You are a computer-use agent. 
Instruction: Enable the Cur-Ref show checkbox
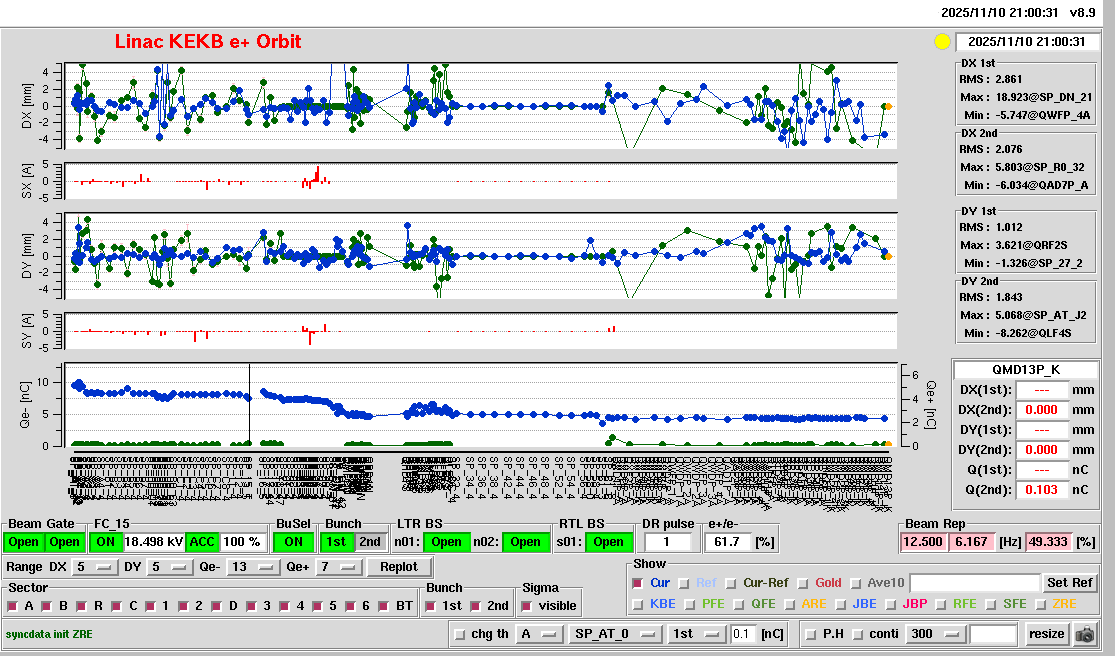[732, 583]
